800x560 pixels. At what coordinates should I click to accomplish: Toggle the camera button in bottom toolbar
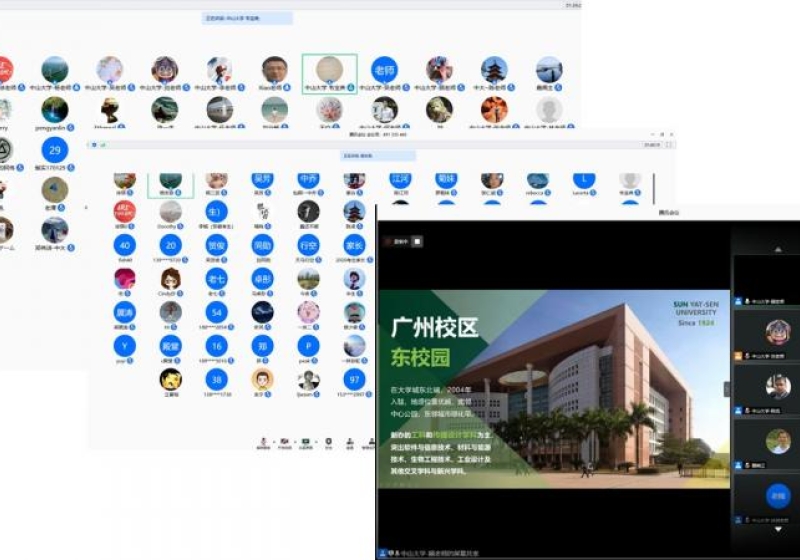(x=285, y=442)
